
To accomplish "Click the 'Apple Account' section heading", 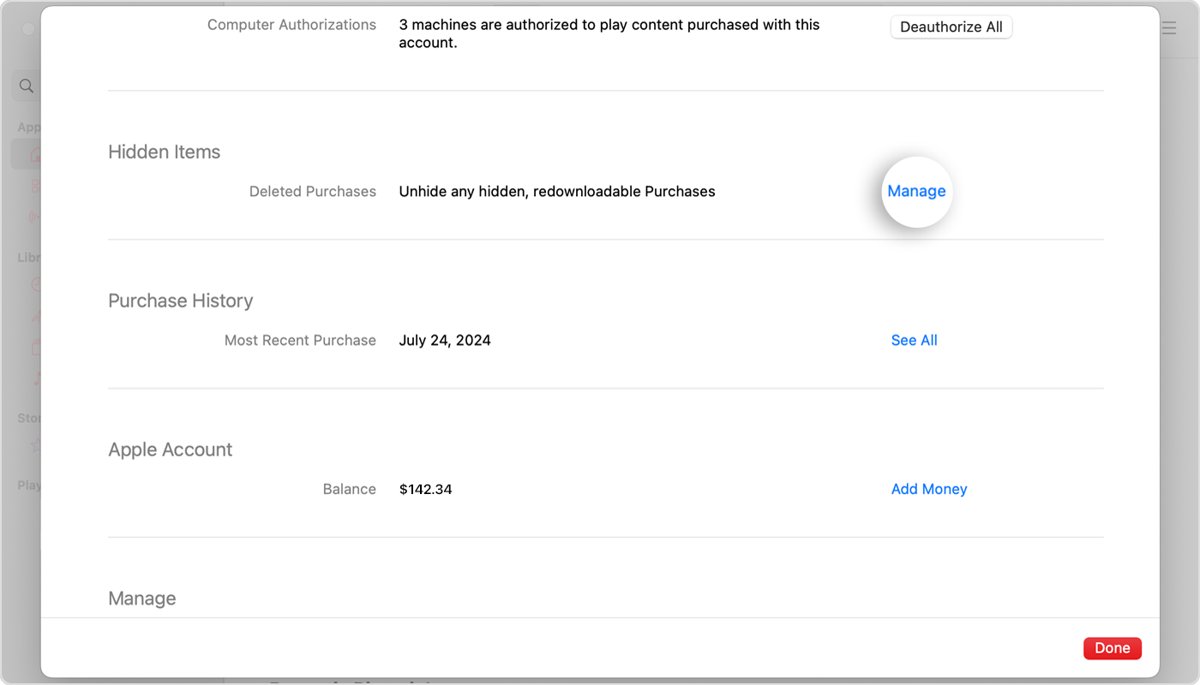I will 170,450.
